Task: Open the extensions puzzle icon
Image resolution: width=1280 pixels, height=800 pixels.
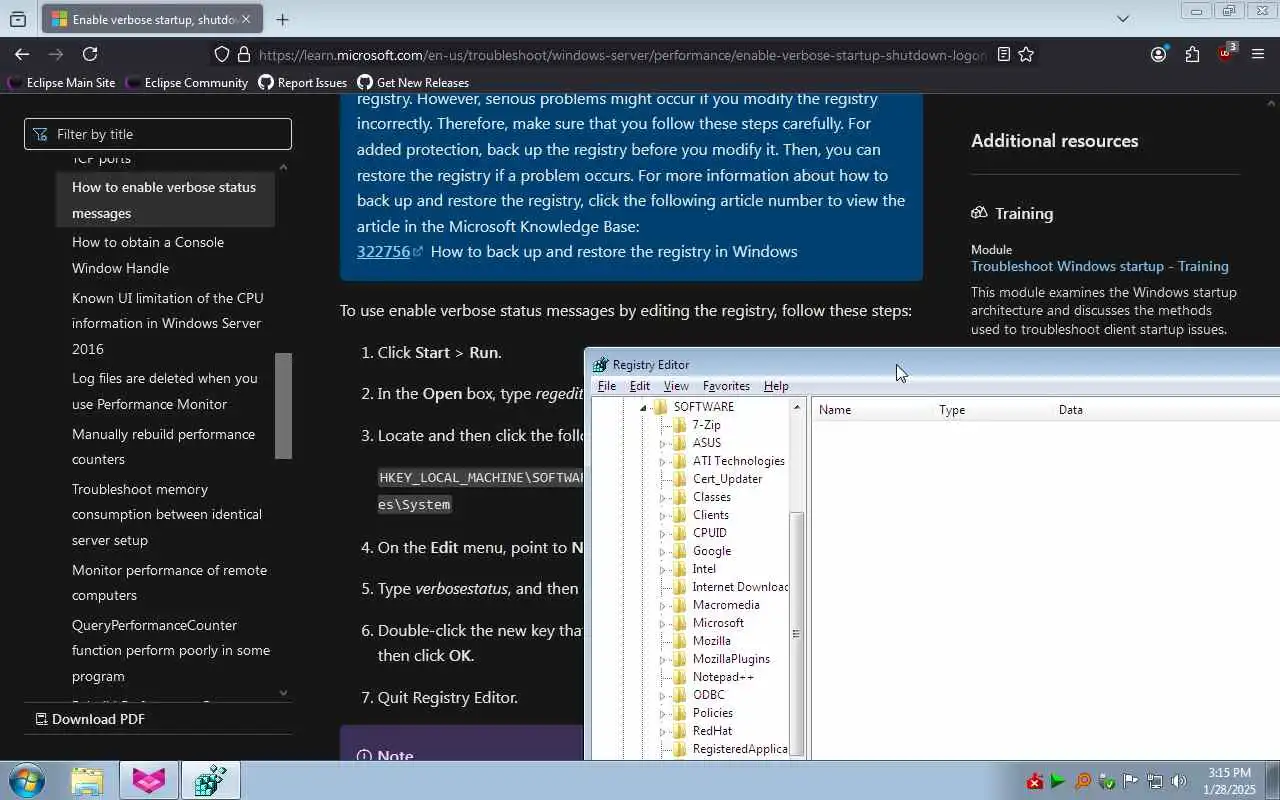Action: click(1192, 55)
